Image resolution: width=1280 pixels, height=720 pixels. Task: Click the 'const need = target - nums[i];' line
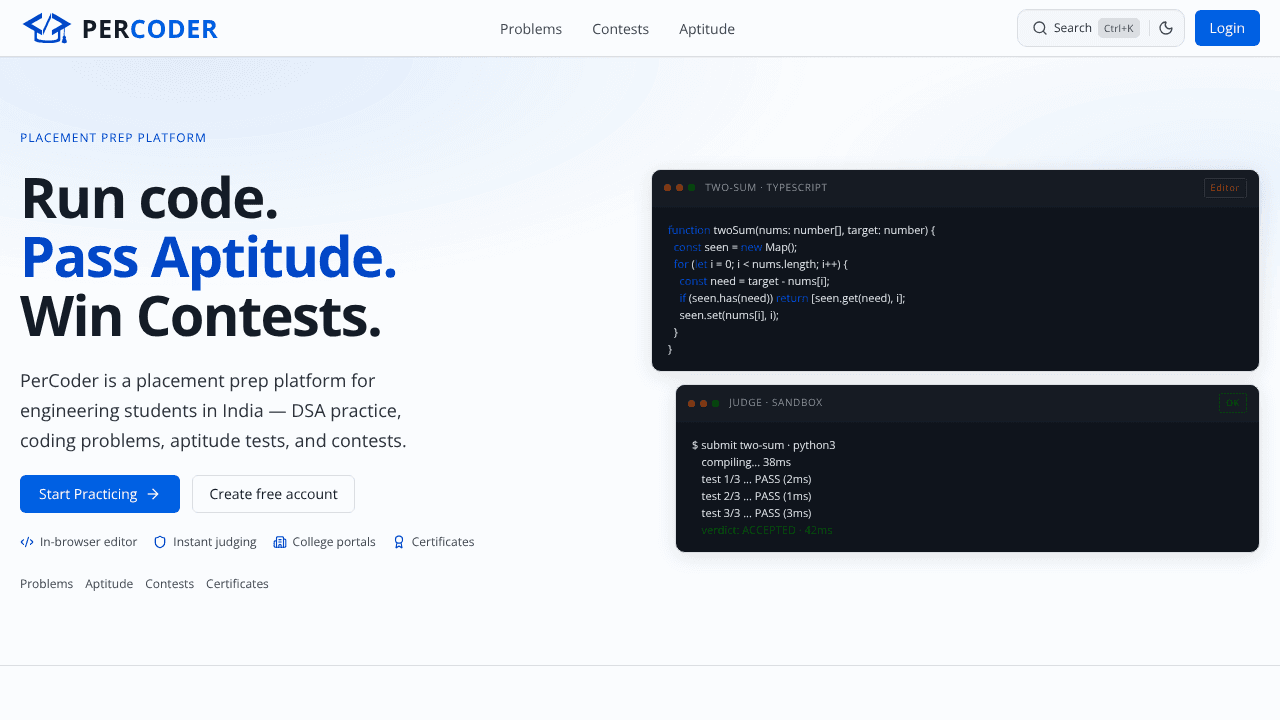pyautogui.click(x=754, y=281)
